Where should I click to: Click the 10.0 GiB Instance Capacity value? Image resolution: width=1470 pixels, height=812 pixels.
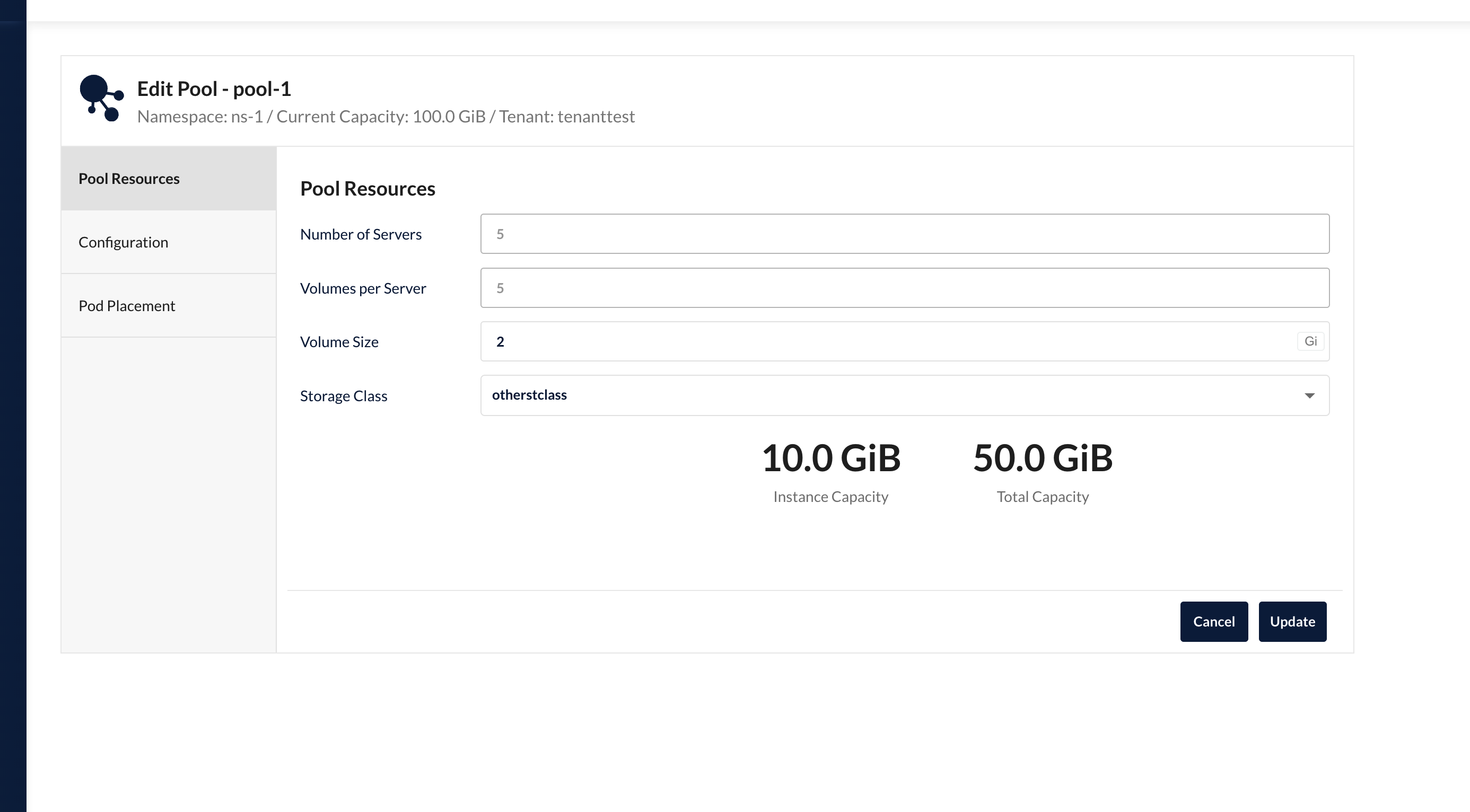(830, 458)
